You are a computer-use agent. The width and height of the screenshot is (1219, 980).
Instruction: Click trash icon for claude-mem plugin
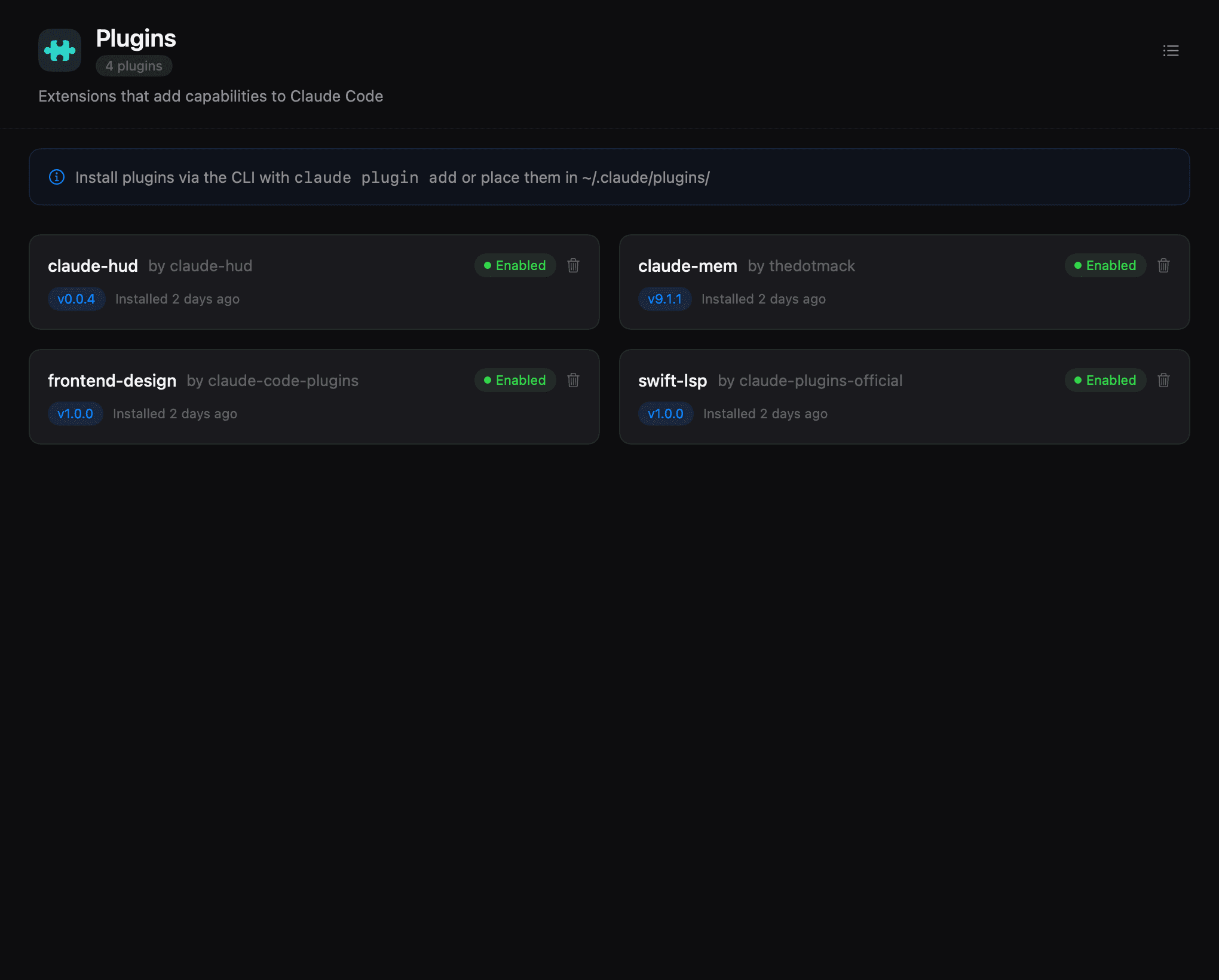coord(1163,265)
